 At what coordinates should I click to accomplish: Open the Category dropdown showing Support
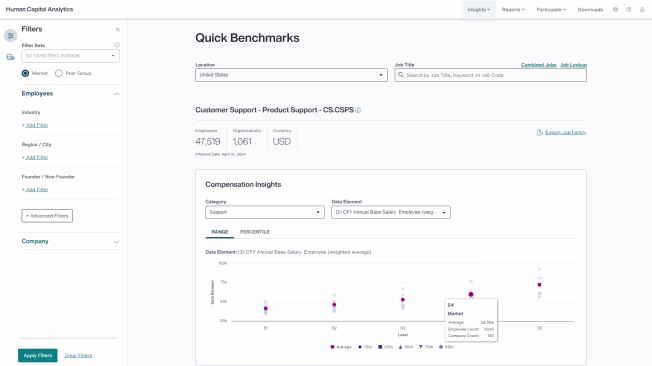265,212
